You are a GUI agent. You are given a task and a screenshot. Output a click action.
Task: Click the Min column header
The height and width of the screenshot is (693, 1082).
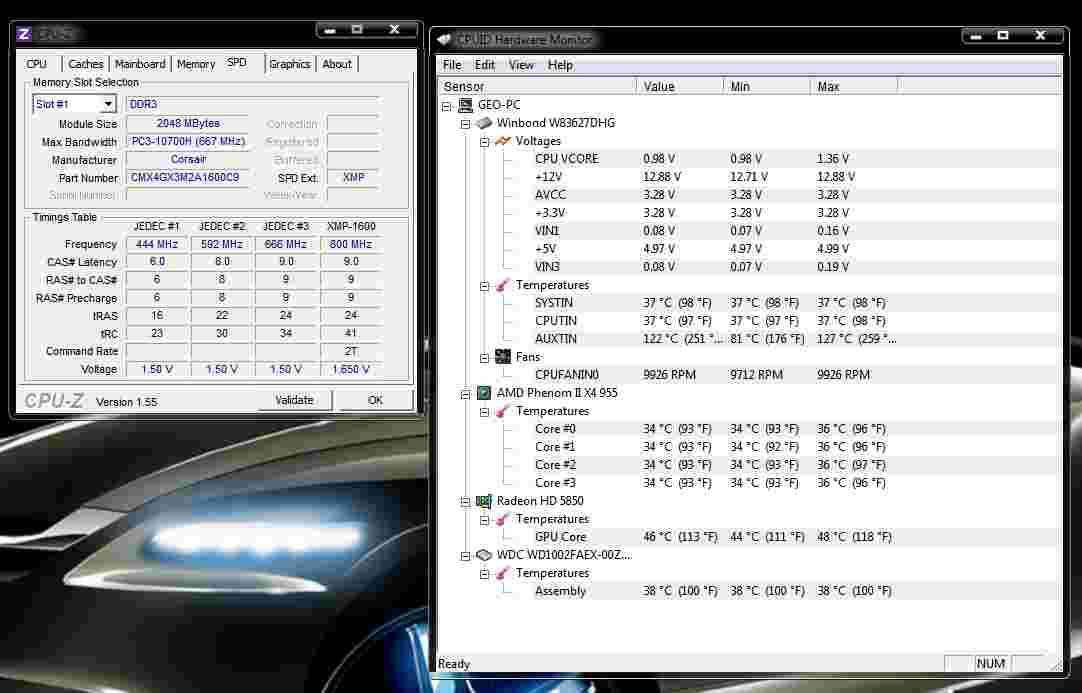tap(767, 86)
